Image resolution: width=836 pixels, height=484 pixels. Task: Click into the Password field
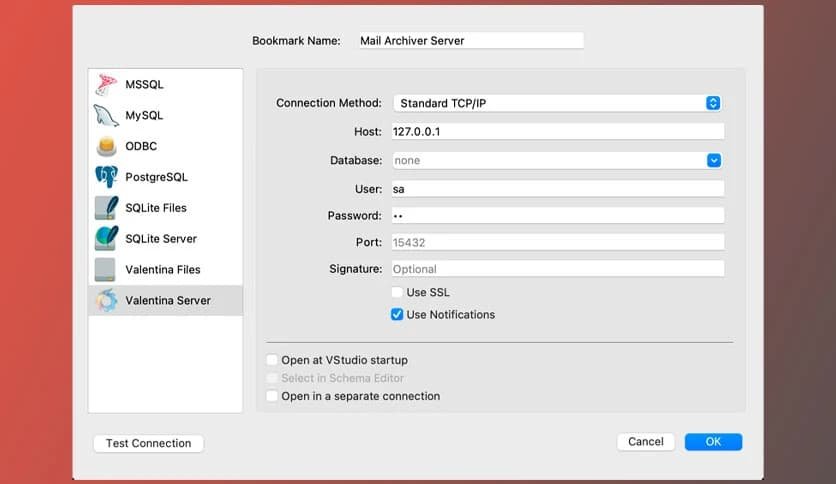[557, 216]
